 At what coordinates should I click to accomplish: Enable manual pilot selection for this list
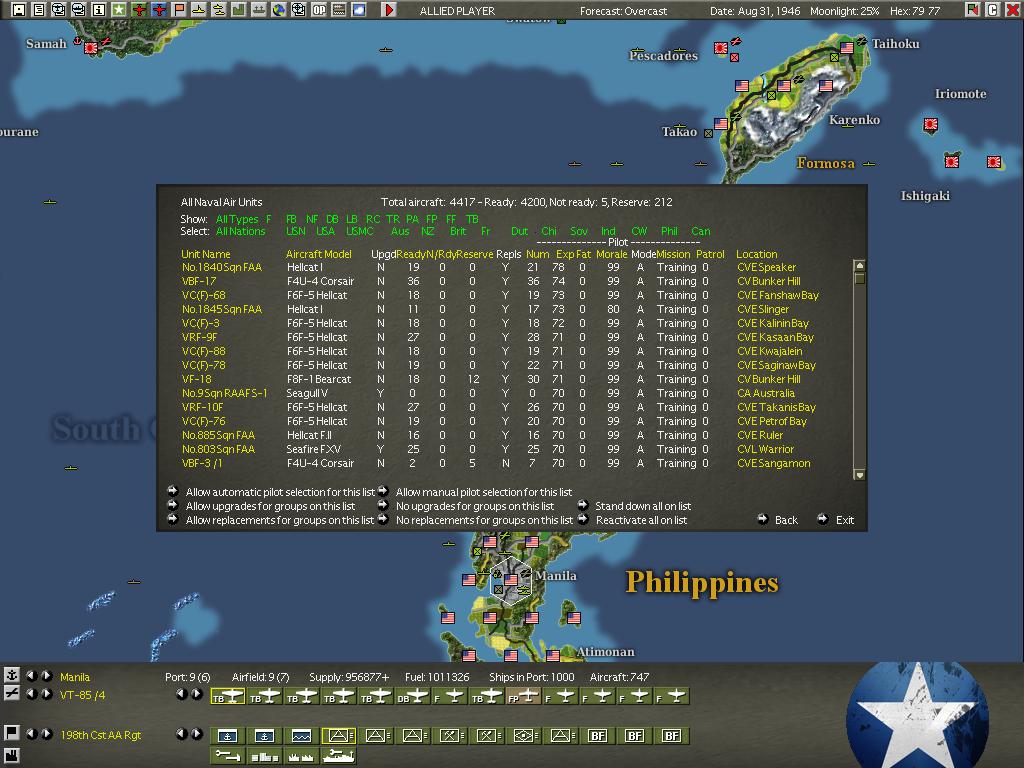click(x=383, y=490)
